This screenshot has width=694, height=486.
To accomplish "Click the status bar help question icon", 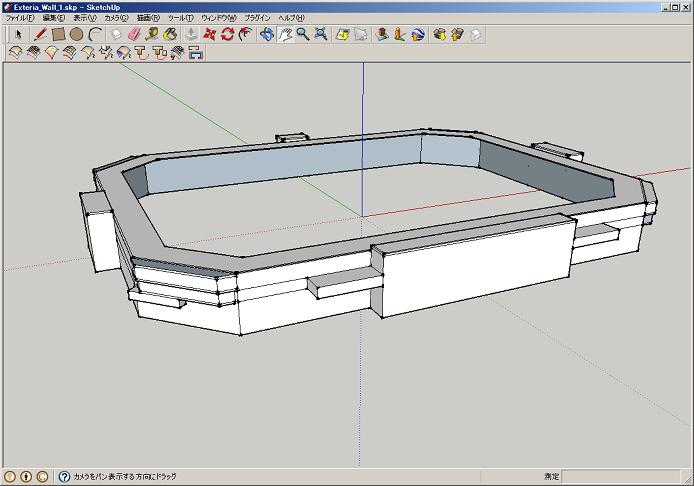I will 64,477.
